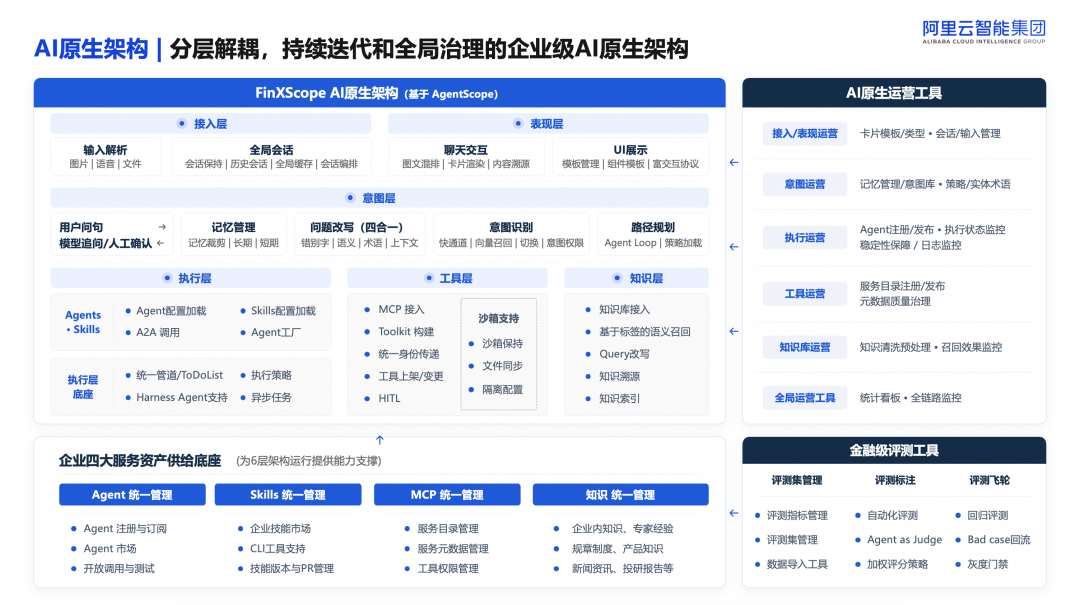Select the Agent工厂 bullet

(270, 332)
